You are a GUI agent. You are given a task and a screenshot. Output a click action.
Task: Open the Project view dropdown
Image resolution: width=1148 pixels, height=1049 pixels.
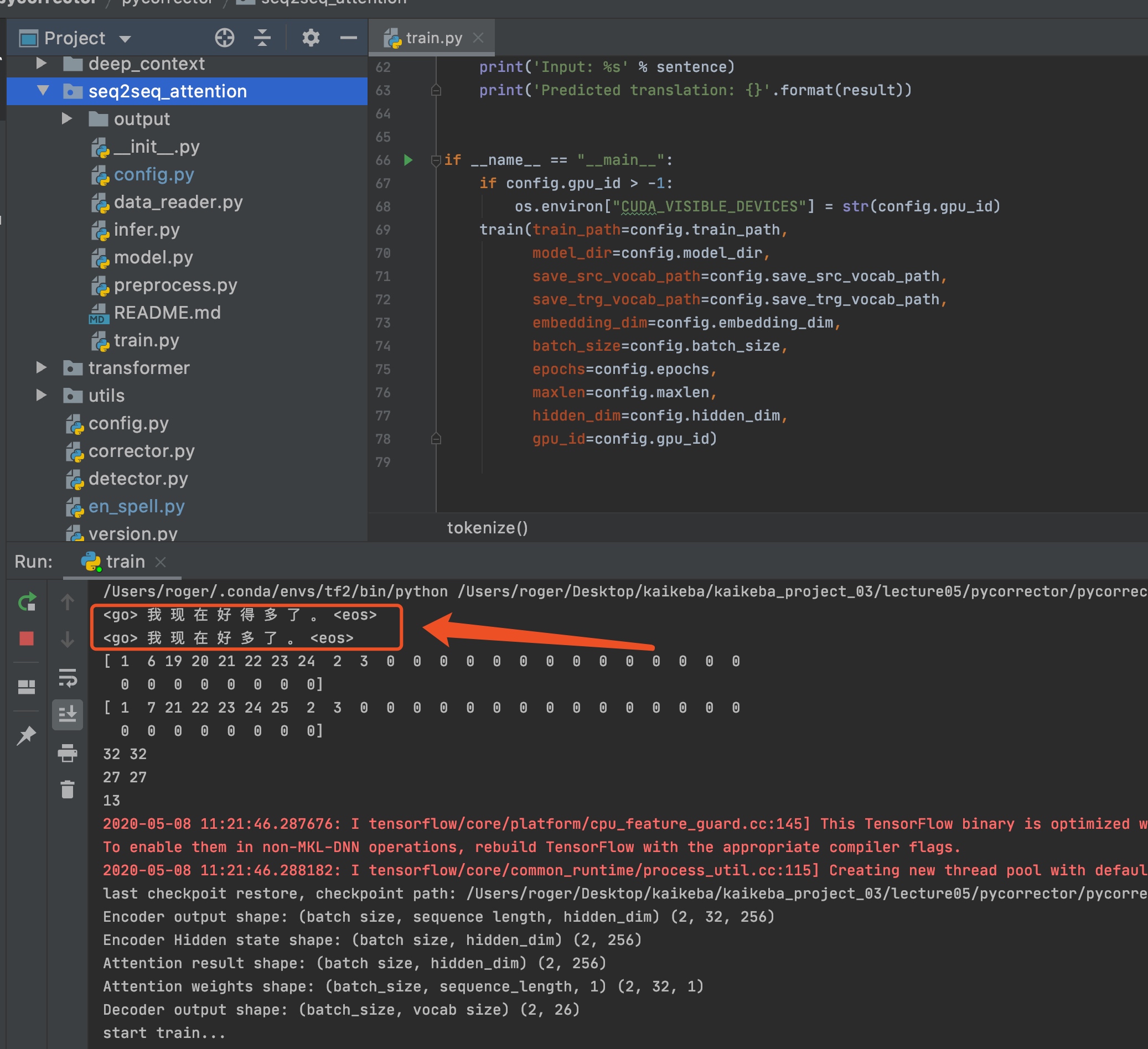125,39
